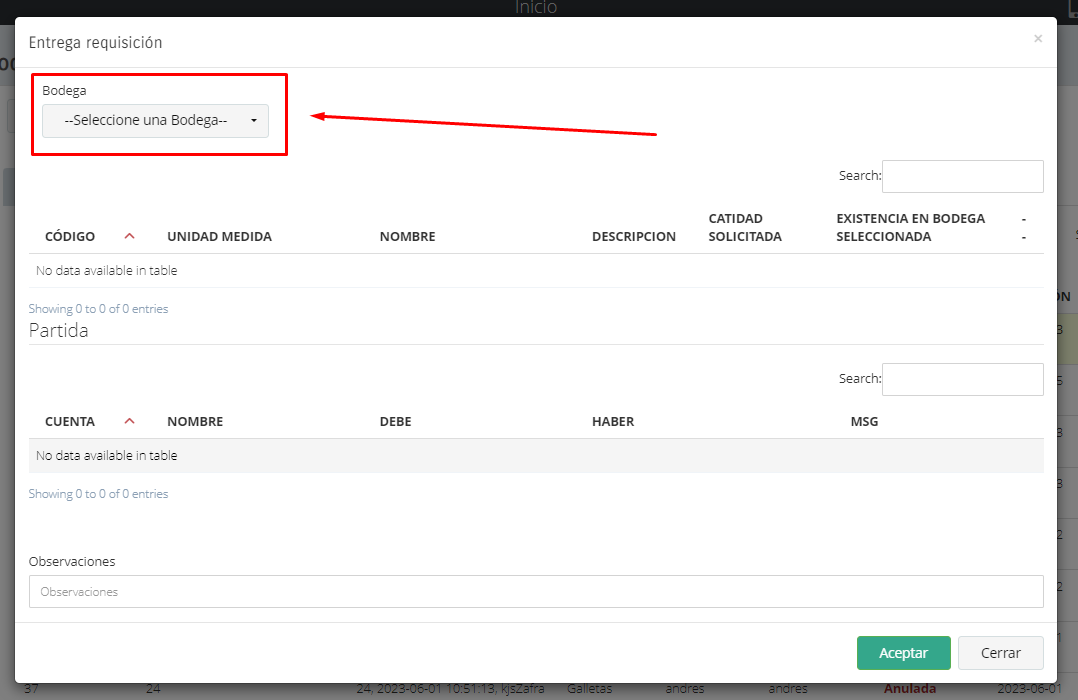
Task: Click the Partida section heading
Action: [x=58, y=331]
